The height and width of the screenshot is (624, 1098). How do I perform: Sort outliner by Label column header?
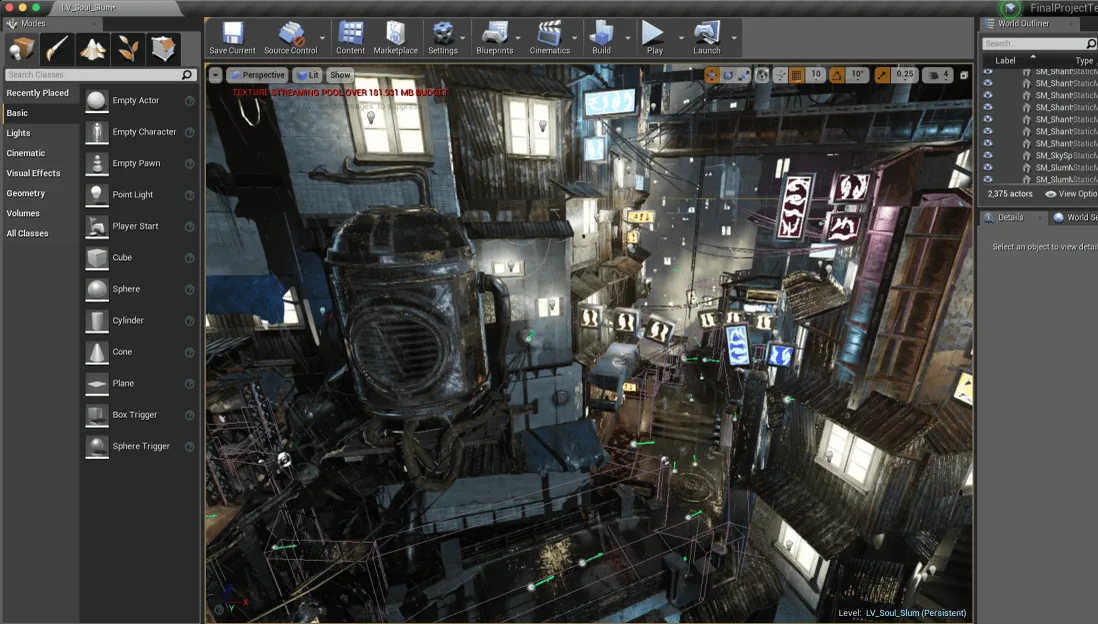(x=1005, y=61)
